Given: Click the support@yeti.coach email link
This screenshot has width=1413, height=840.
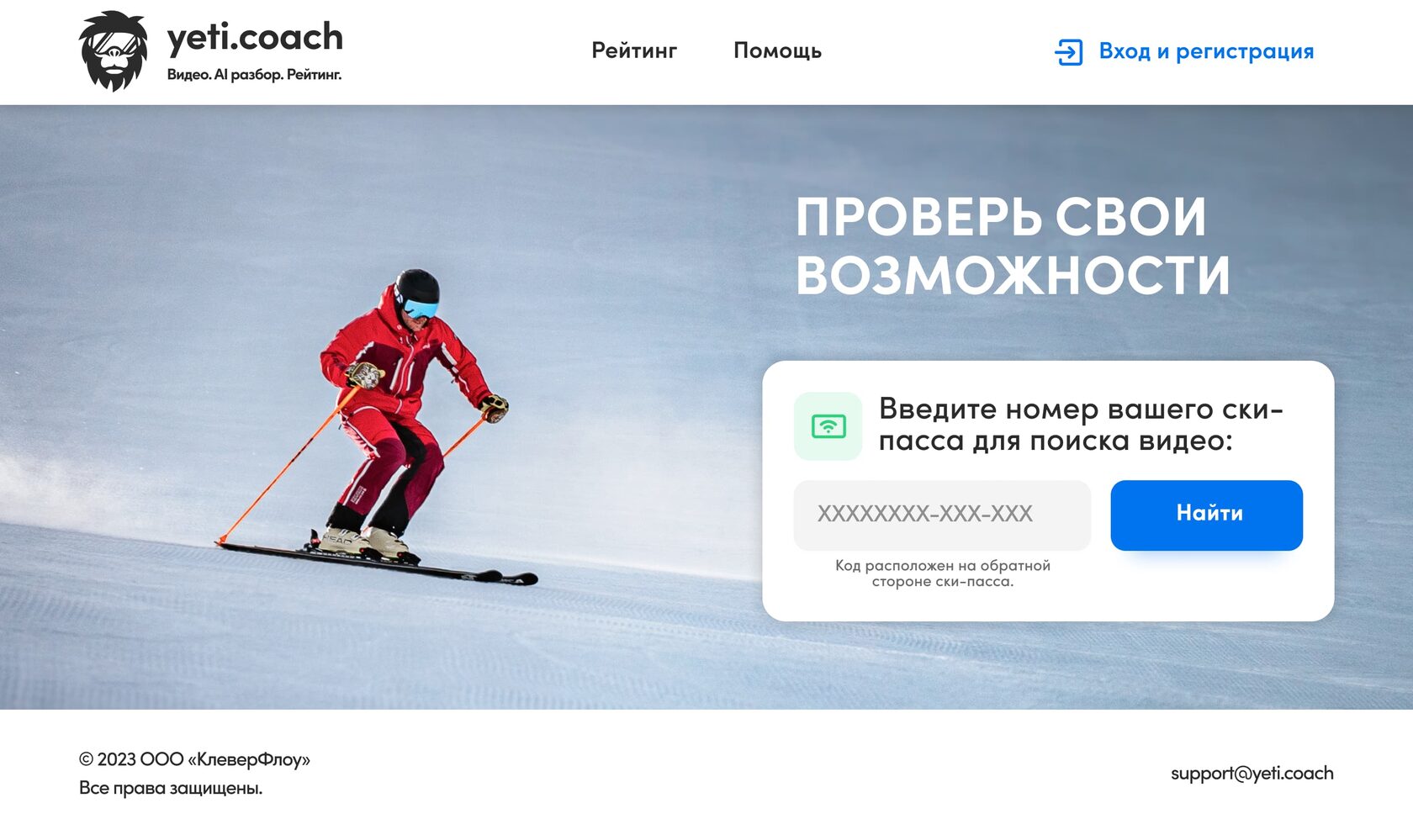Looking at the screenshot, I should tap(1252, 773).
